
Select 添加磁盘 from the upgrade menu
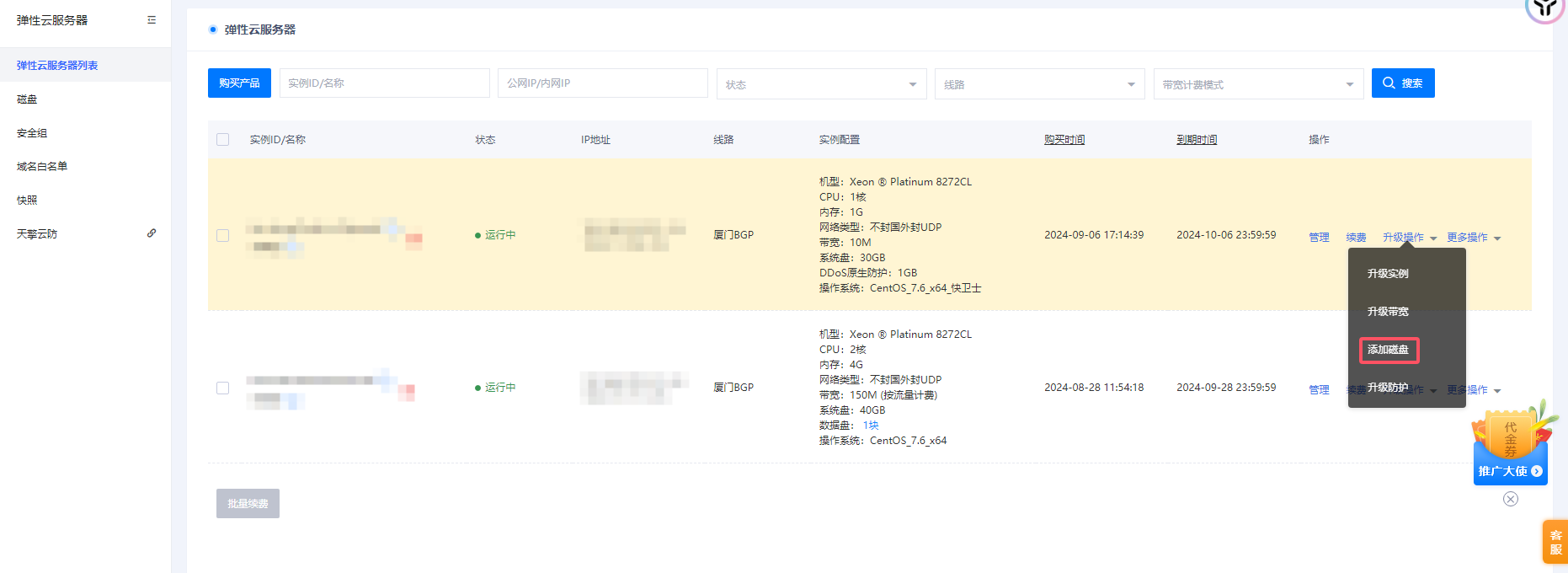pyautogui.click(x=1388, y=350)
